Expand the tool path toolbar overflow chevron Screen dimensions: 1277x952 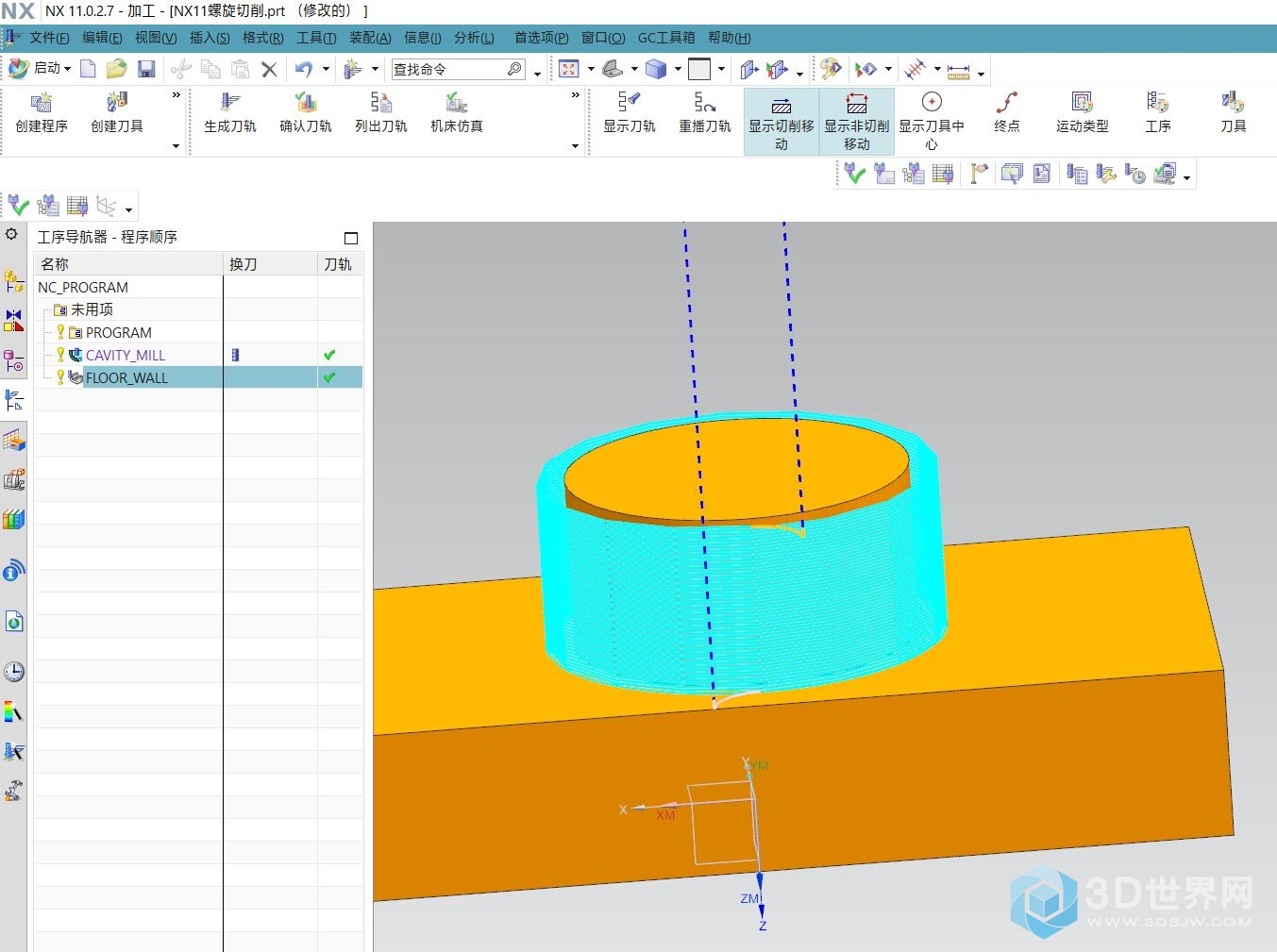(x=575, y=95)
